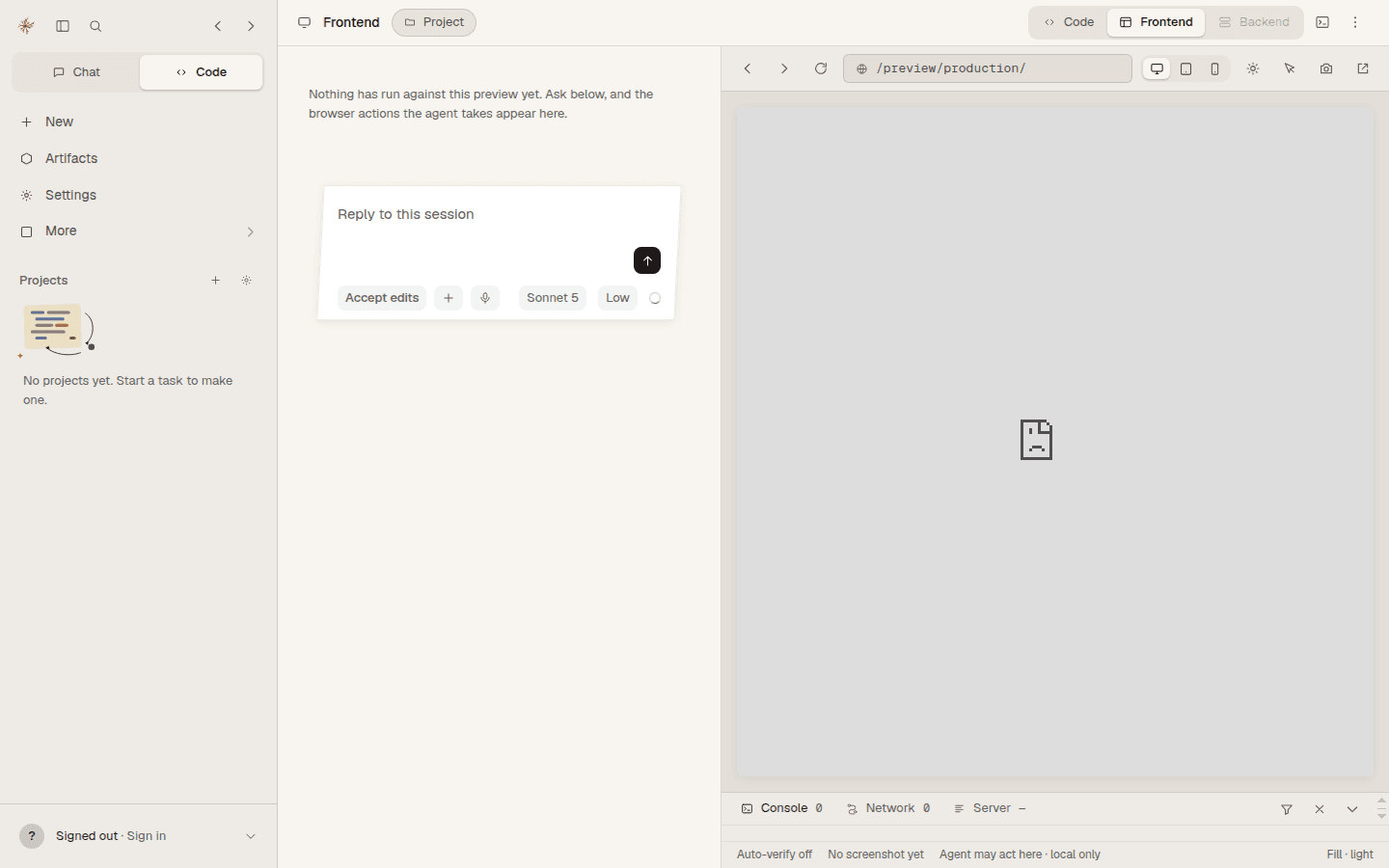1389x868 pixels.
Task: Toggle Accept edits mode
Action: pyautogui.click(x=382, y=298)
